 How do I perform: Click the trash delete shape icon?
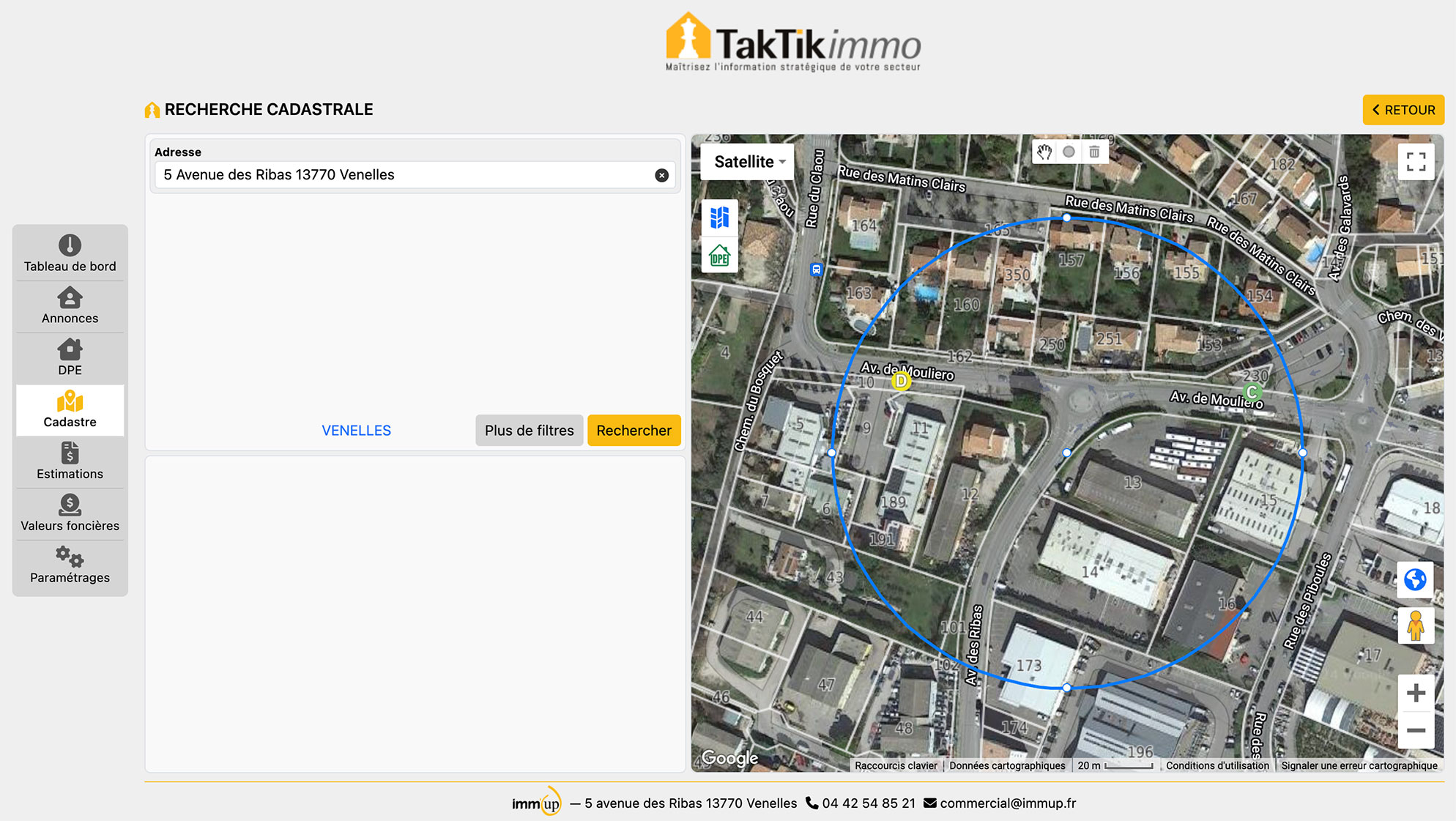[x=1094, y=152]
